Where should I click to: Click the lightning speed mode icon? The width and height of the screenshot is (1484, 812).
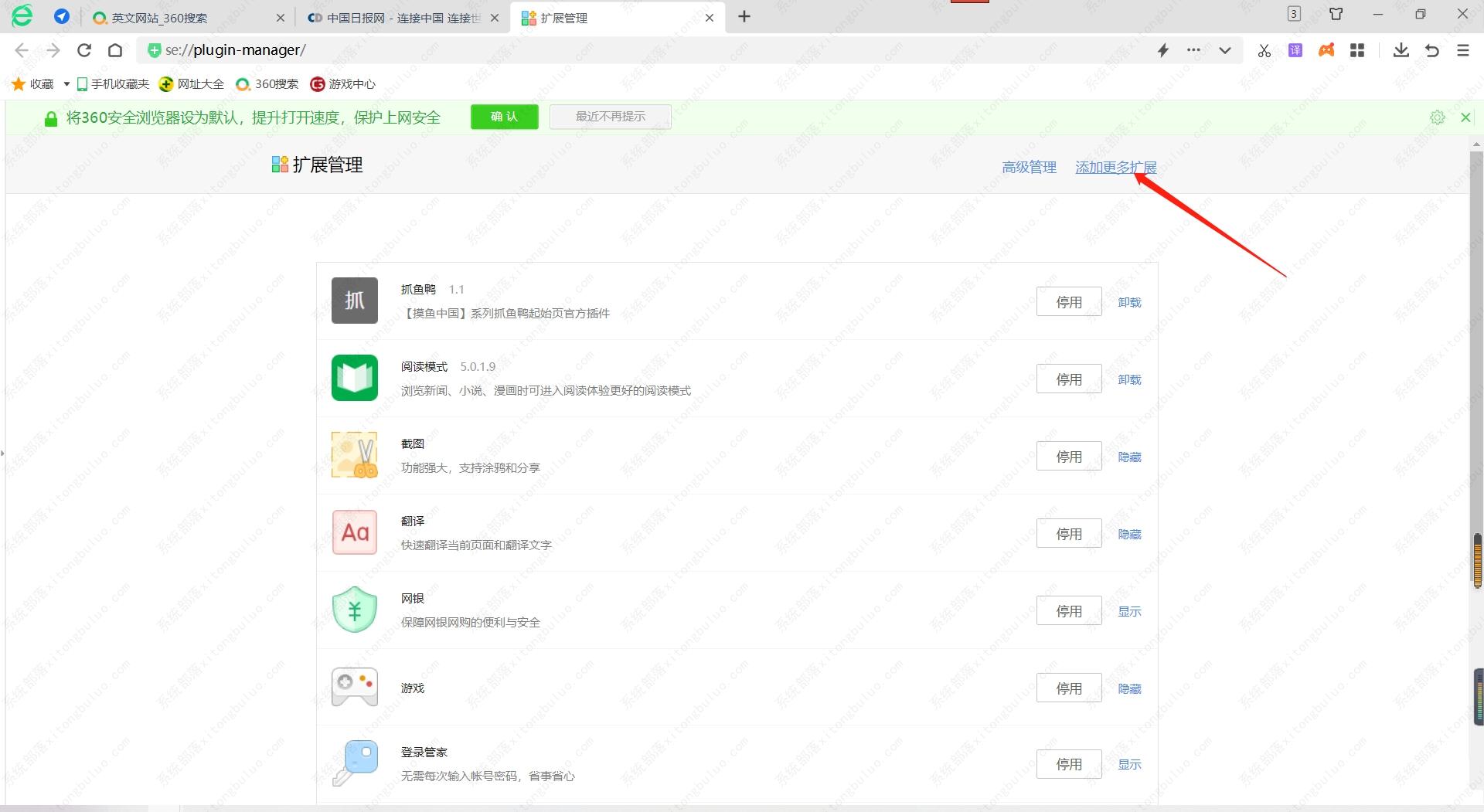[x=1162, y=51]
